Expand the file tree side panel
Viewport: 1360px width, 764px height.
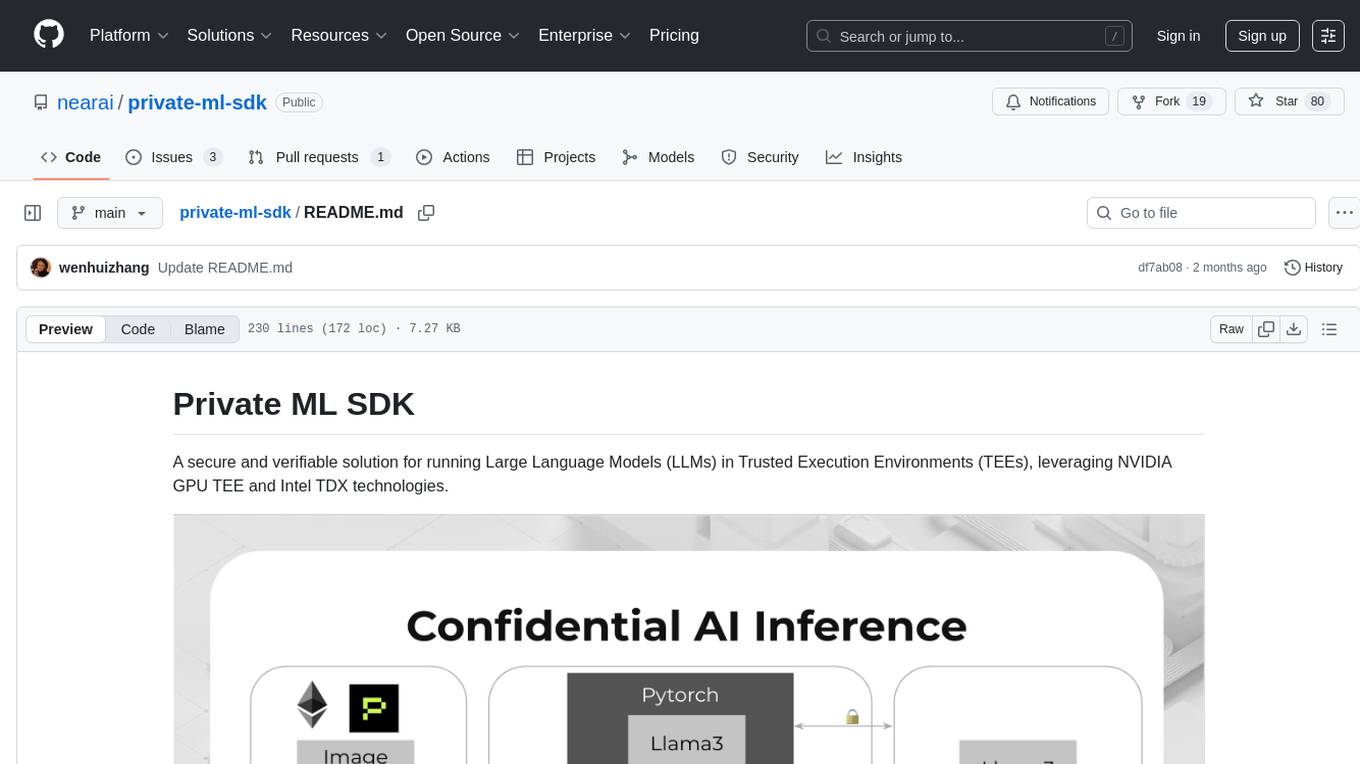coord(33,213)
